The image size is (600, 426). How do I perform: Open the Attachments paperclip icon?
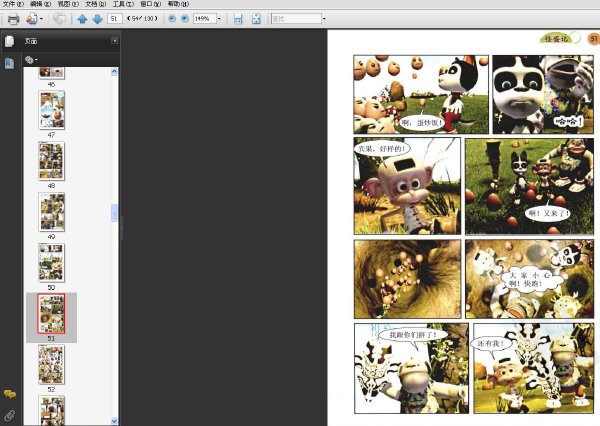(10, 415)
